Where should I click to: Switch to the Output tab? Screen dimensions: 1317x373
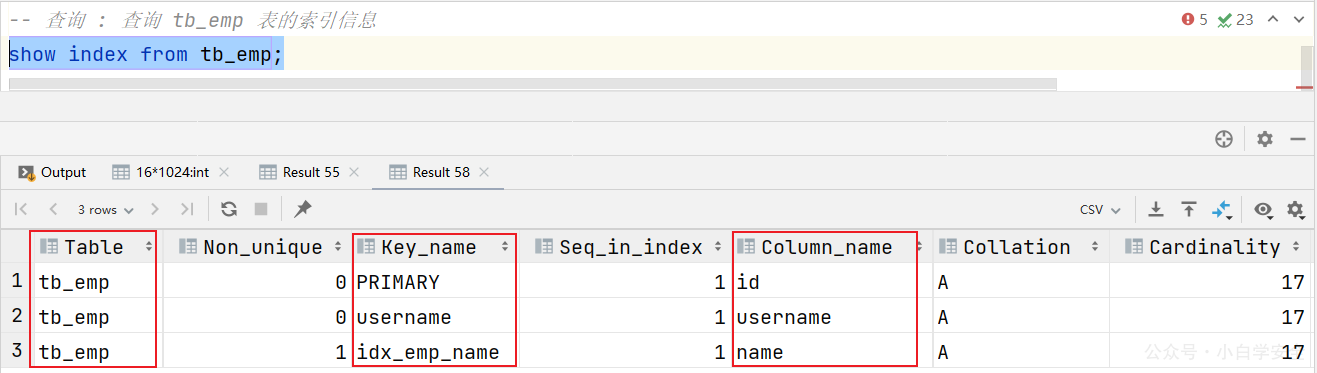(53, 172)
